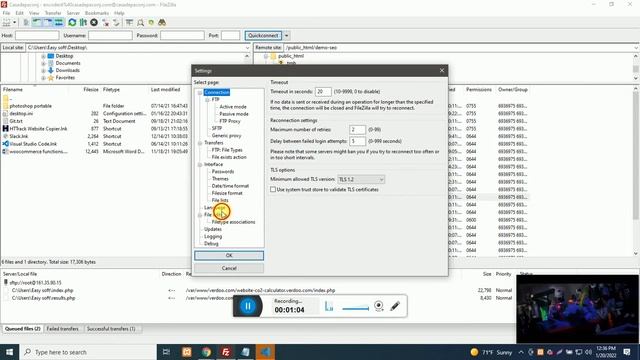Toggle local directory tree display icon
Image resolution: width=640 pixels, height=360 pixels.
[37, 22]
